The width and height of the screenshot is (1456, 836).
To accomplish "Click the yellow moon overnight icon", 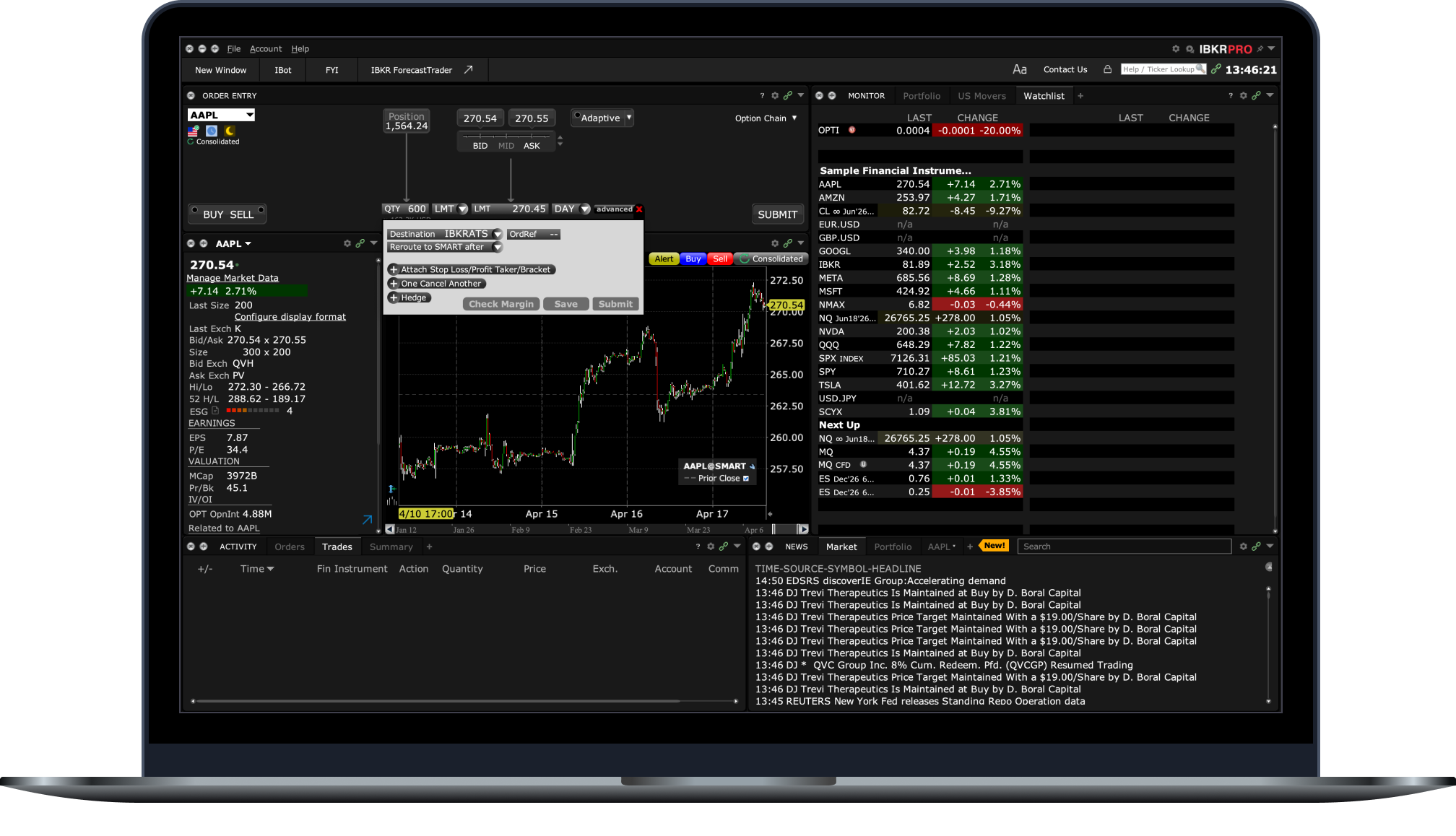I will coord(230,131).
